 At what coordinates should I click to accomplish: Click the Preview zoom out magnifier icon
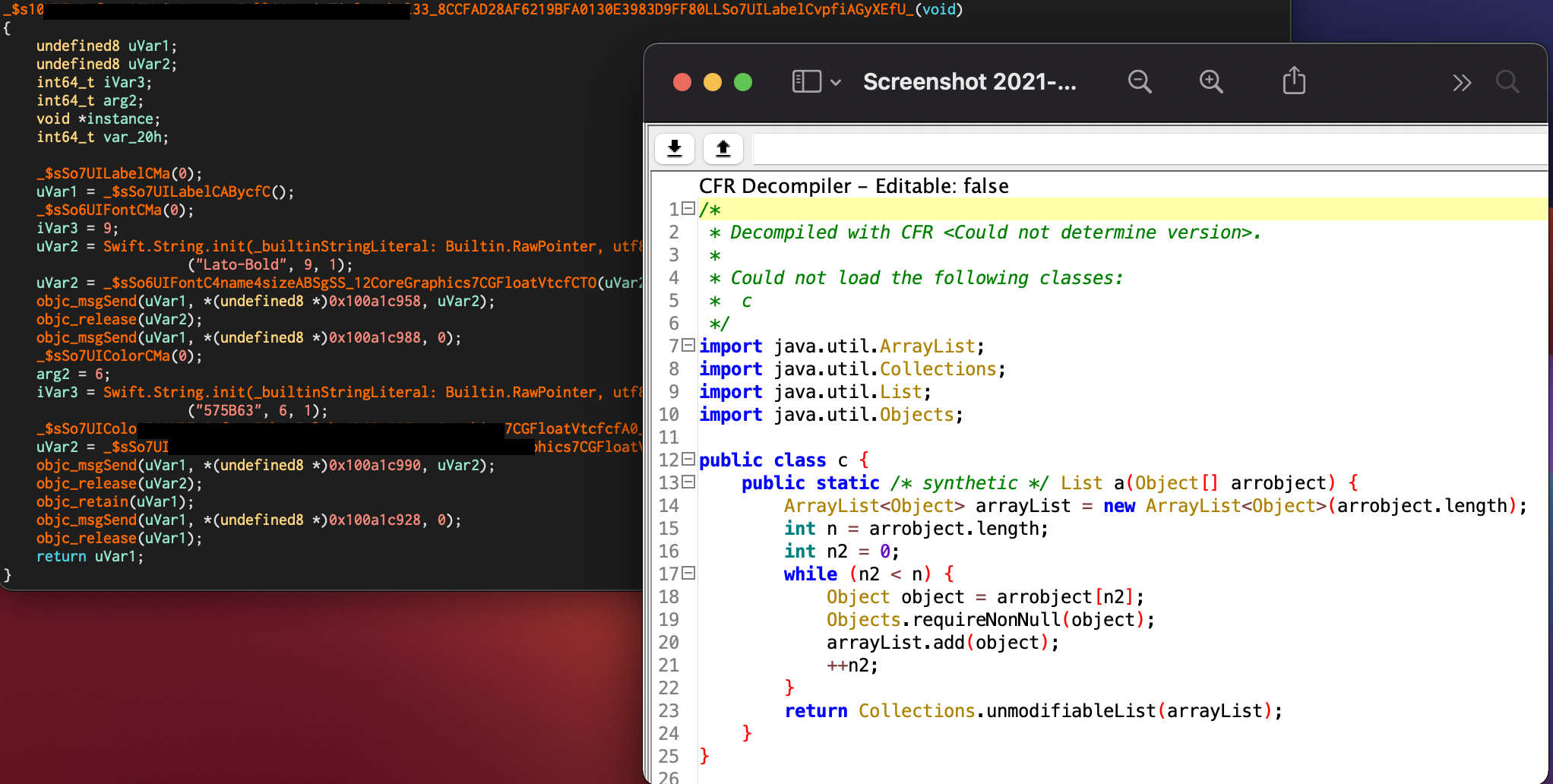coord(1140,81)
